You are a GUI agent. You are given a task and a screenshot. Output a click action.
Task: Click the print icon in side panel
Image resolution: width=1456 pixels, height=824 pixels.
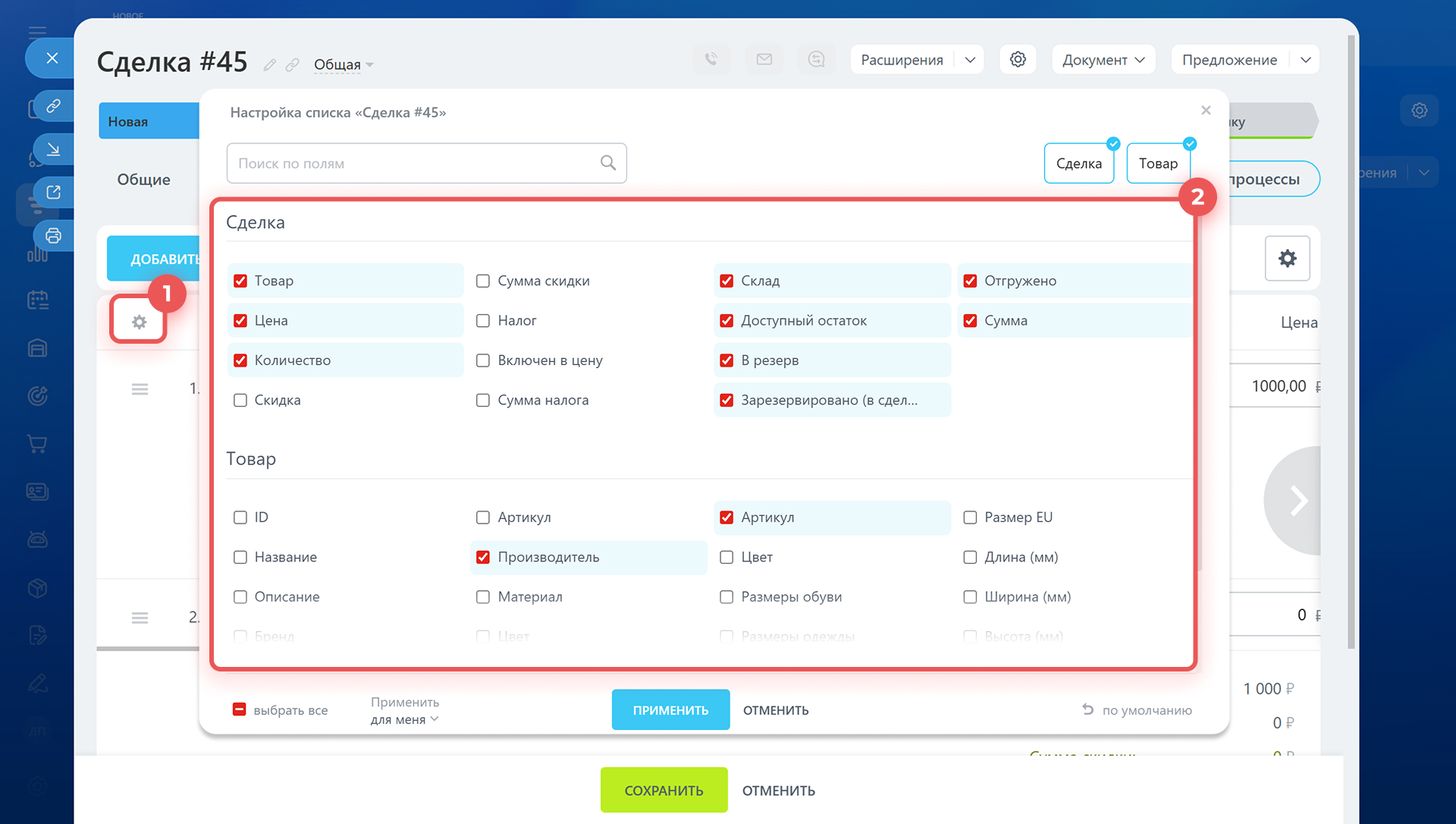(53, 235)
